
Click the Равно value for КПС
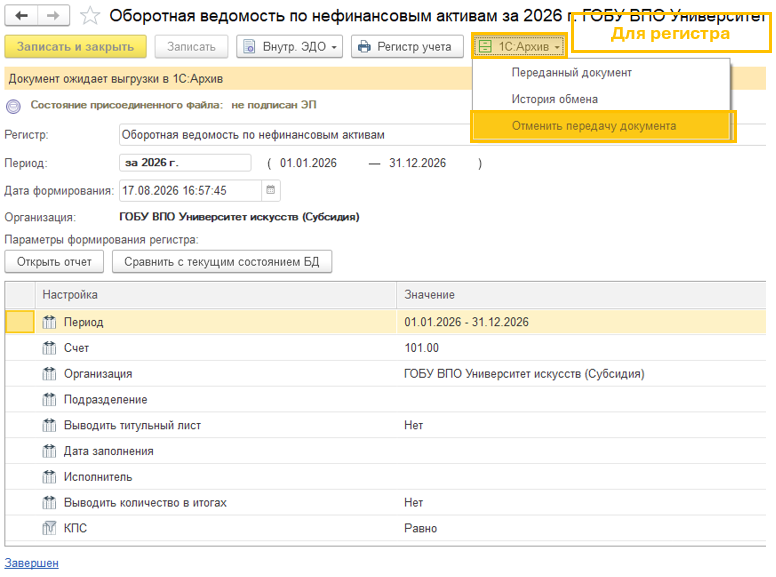420,528
